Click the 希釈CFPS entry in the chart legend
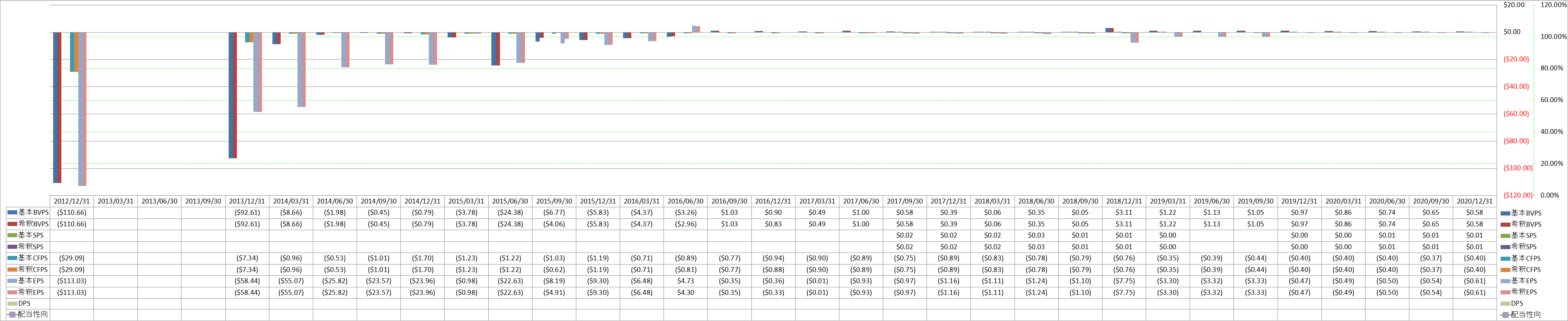The image size is (1568, 321). [1521, 269]
